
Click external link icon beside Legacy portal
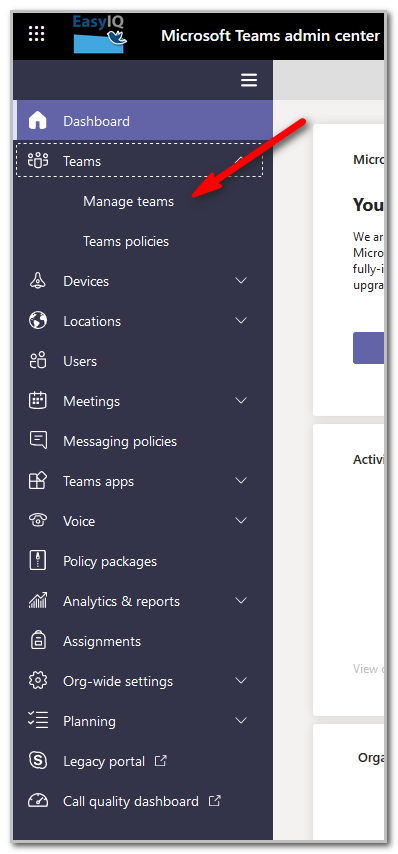[x=161, y=761]
